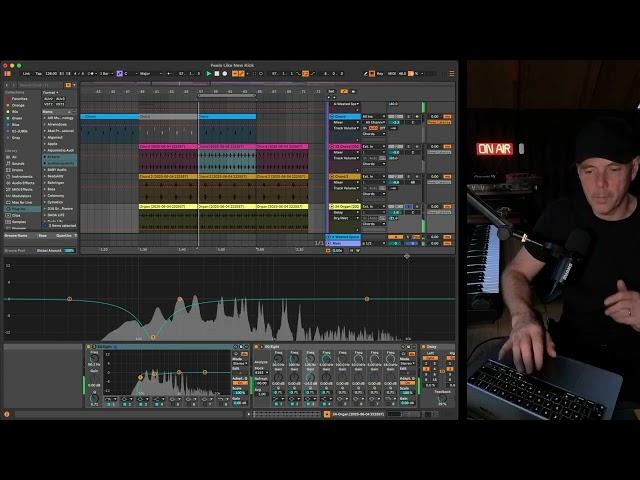Click the info icon in bottom-left corner

point(7,414)
